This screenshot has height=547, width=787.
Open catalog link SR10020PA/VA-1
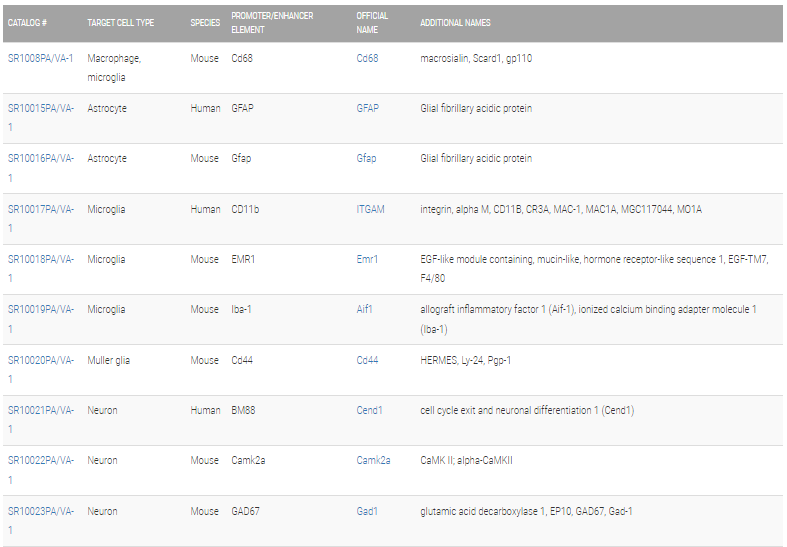[x=41, y=369]
